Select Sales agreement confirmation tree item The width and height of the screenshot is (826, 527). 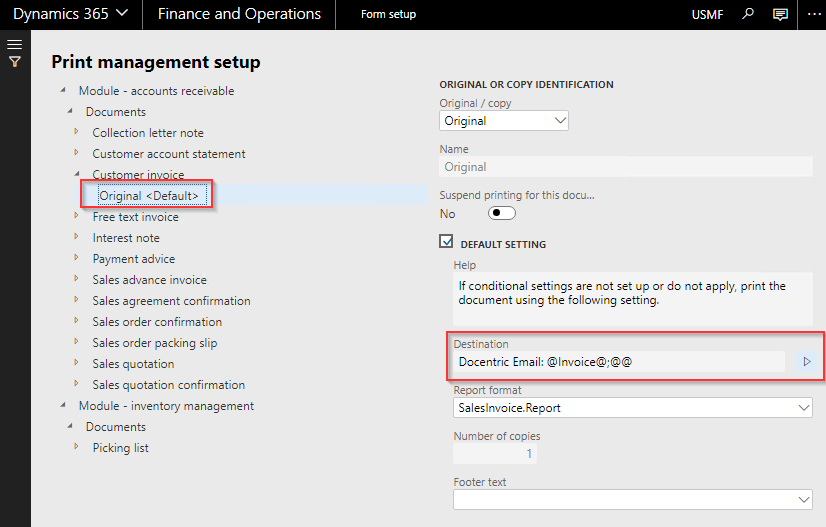coord(171,301)
